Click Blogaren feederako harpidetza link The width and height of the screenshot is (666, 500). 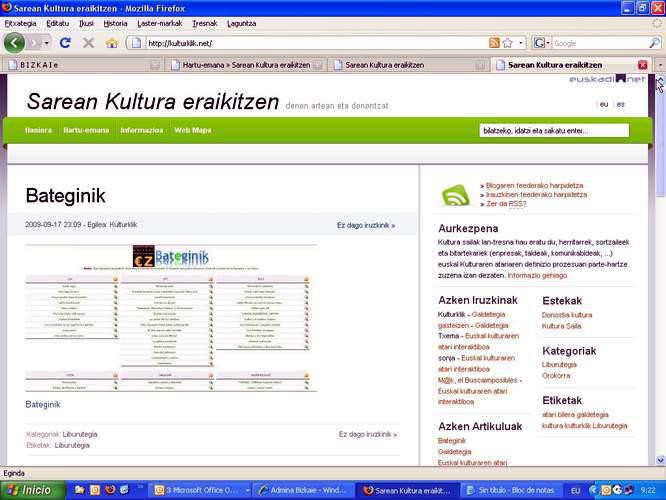click(534, 186)
